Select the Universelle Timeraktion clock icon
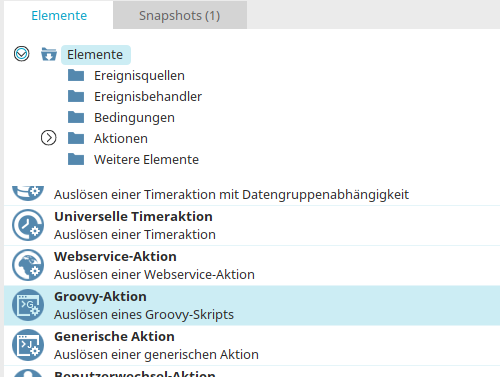 pyautogui.click(x=28, y=225)
